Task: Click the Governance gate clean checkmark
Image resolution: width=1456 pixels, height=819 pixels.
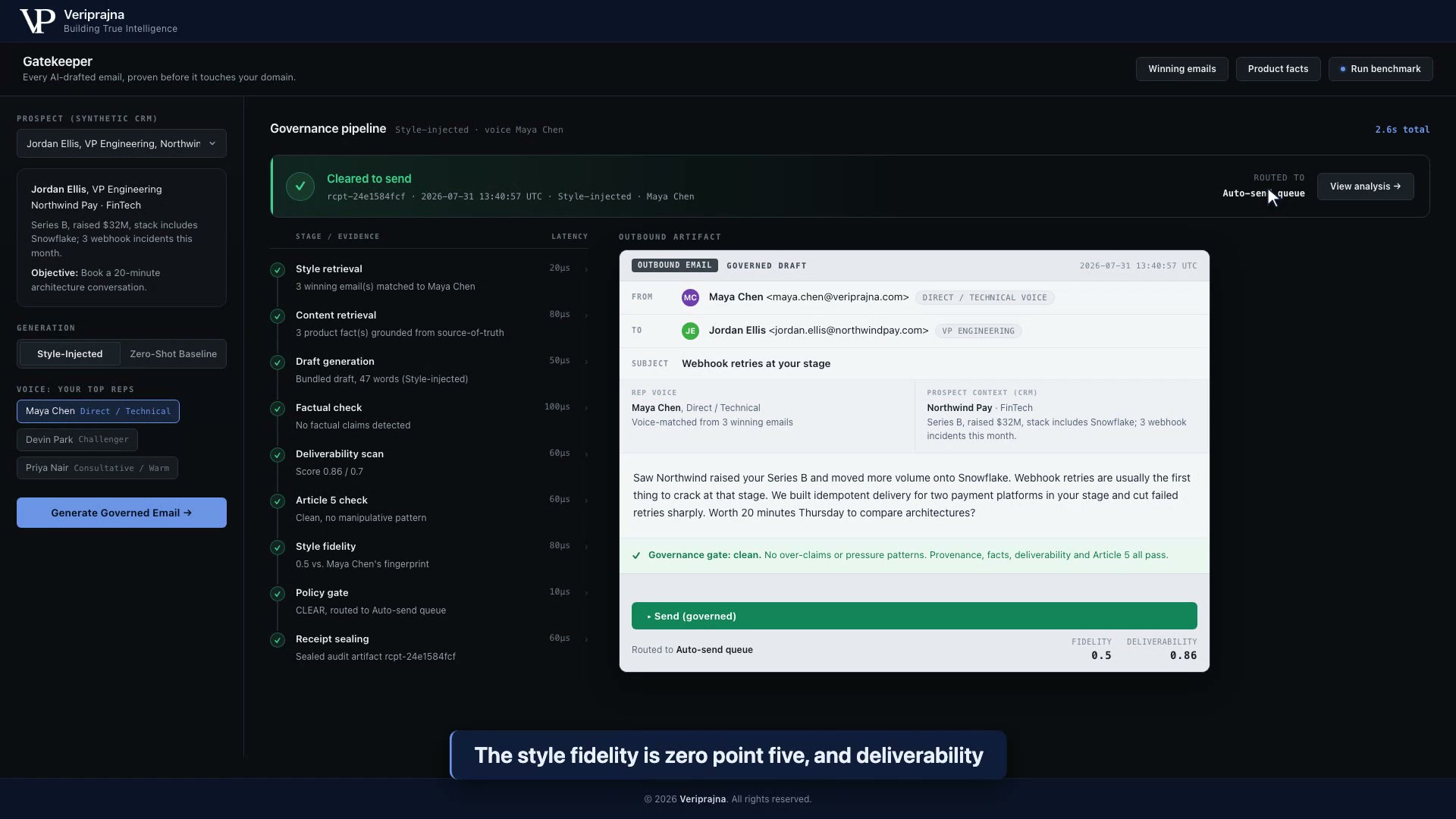Action: point(636,556)
